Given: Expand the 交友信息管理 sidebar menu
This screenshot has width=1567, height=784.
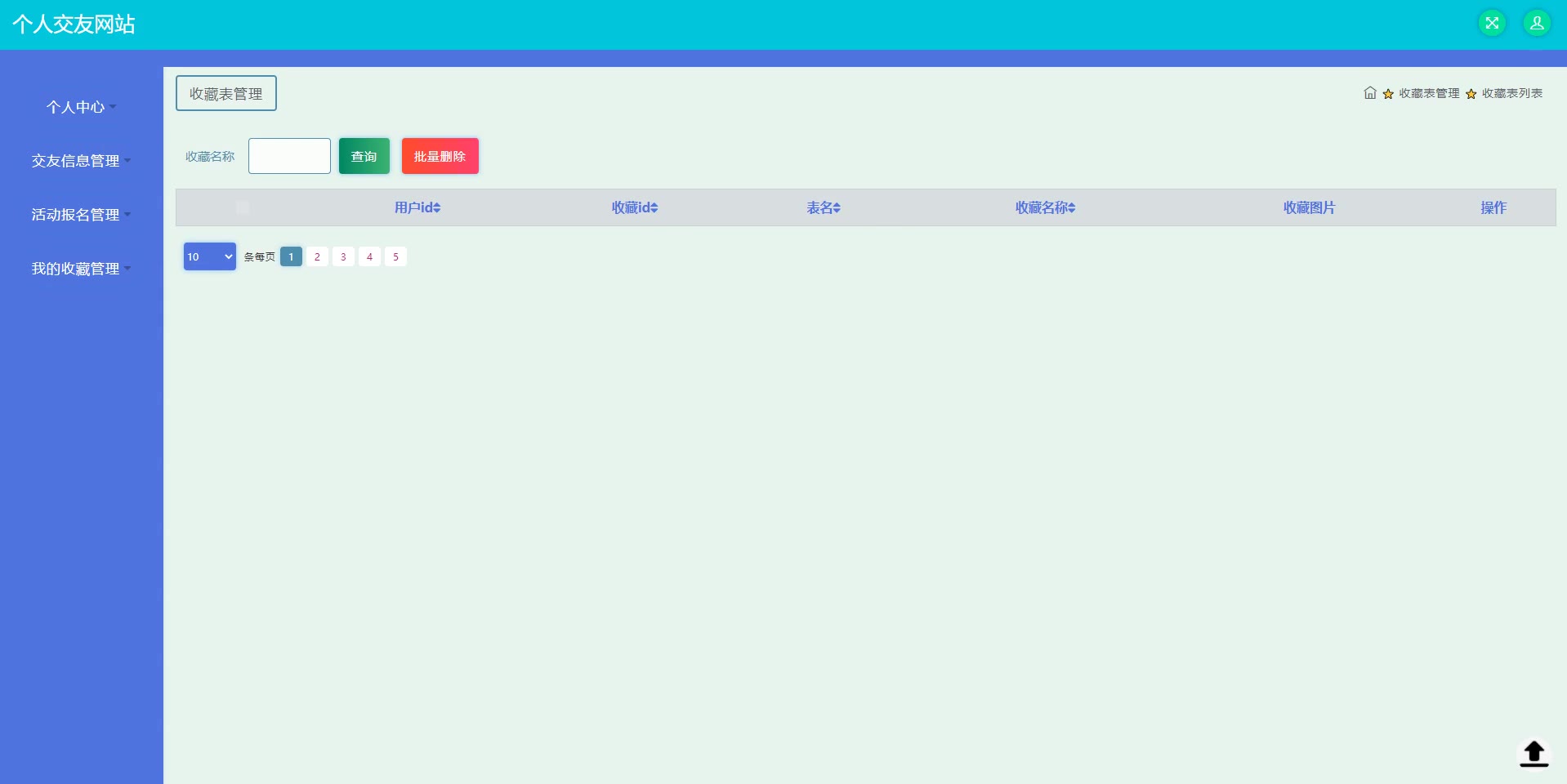Looking at the screenshot, I should (x=81, y=161).
